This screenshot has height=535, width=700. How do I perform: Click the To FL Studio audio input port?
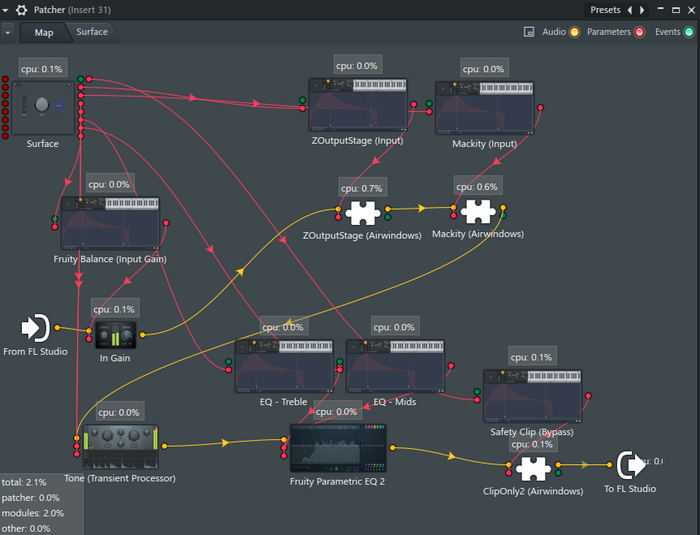coord(609,465)
